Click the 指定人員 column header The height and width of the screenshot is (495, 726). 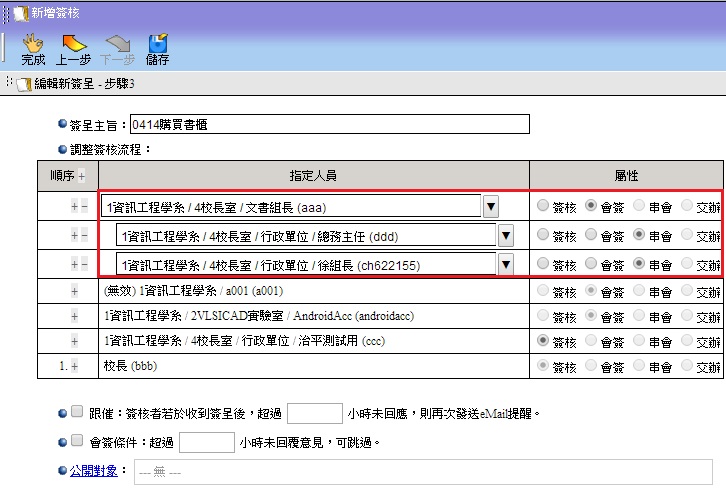tap(313, 175)
